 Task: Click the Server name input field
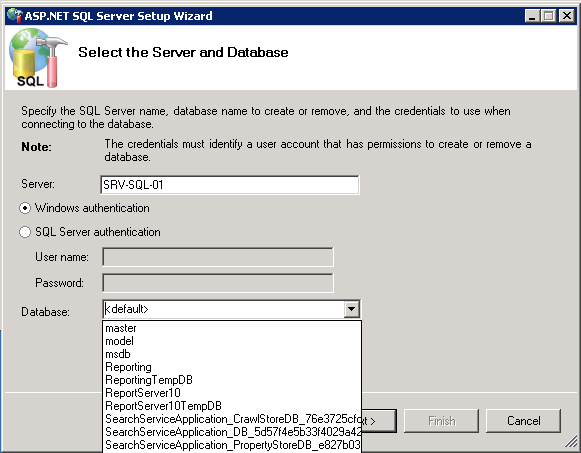coord(230,185)
